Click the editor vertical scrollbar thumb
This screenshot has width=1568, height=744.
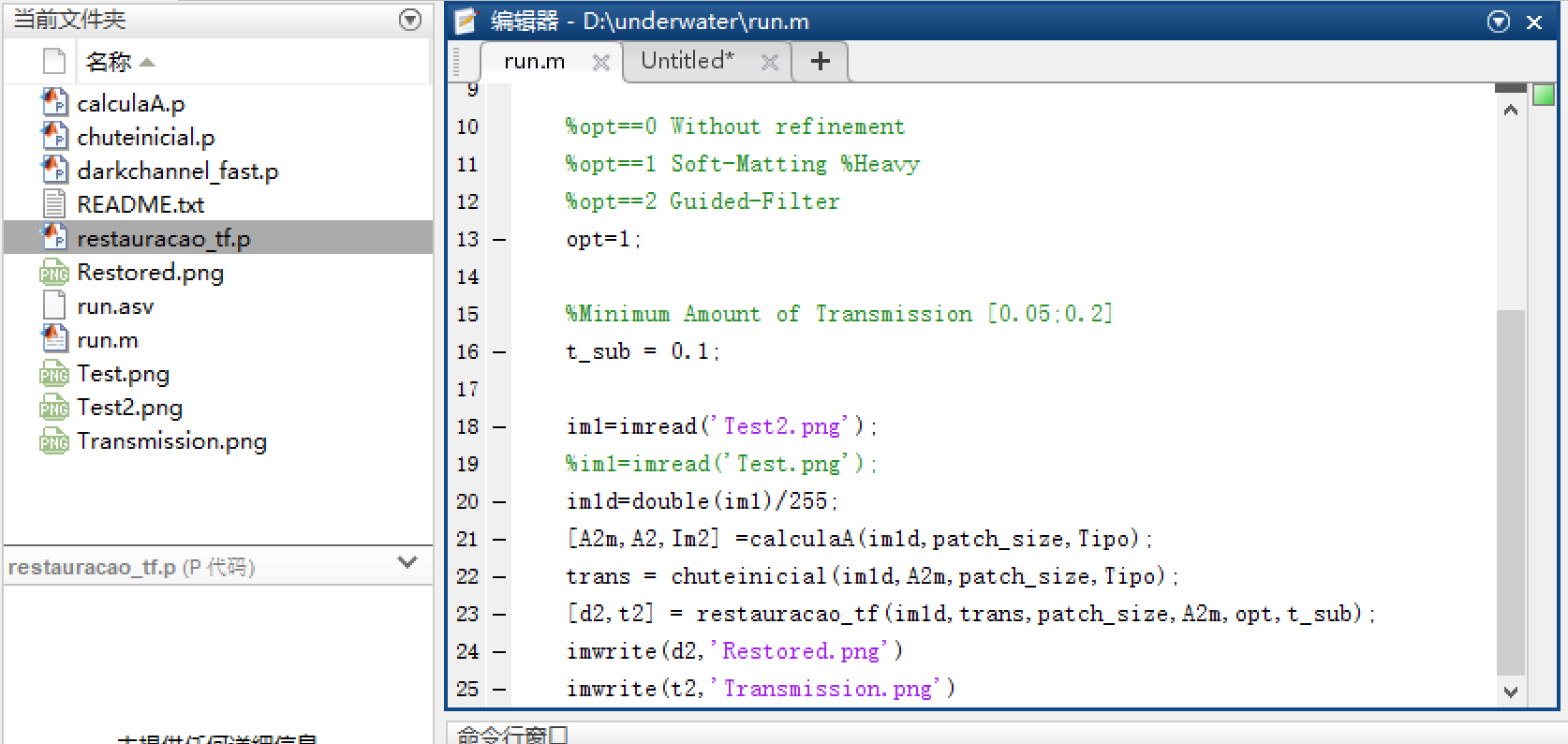pos(1510,492)
